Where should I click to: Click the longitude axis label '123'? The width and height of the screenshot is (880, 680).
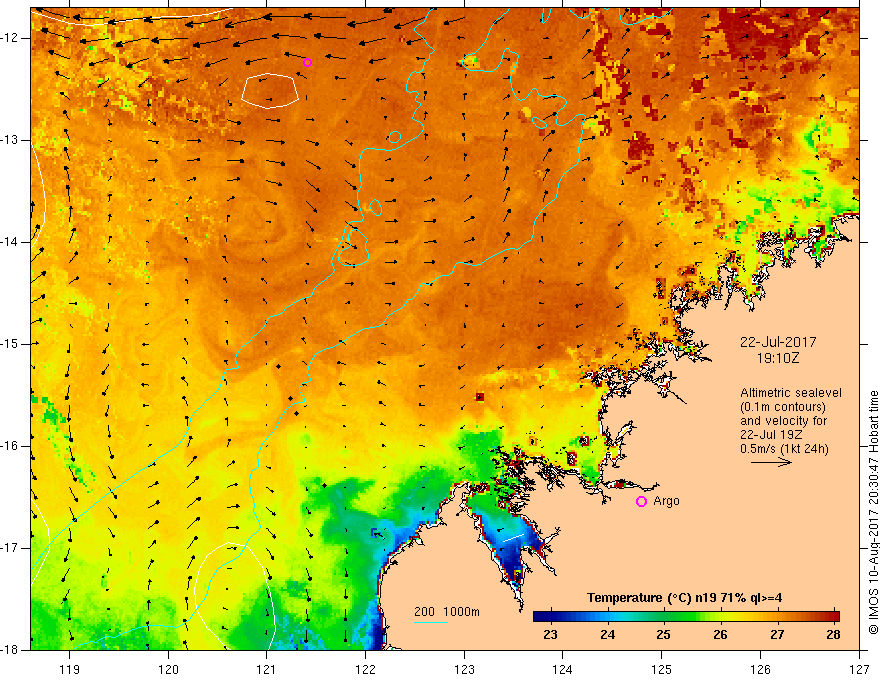pos(464,669)
